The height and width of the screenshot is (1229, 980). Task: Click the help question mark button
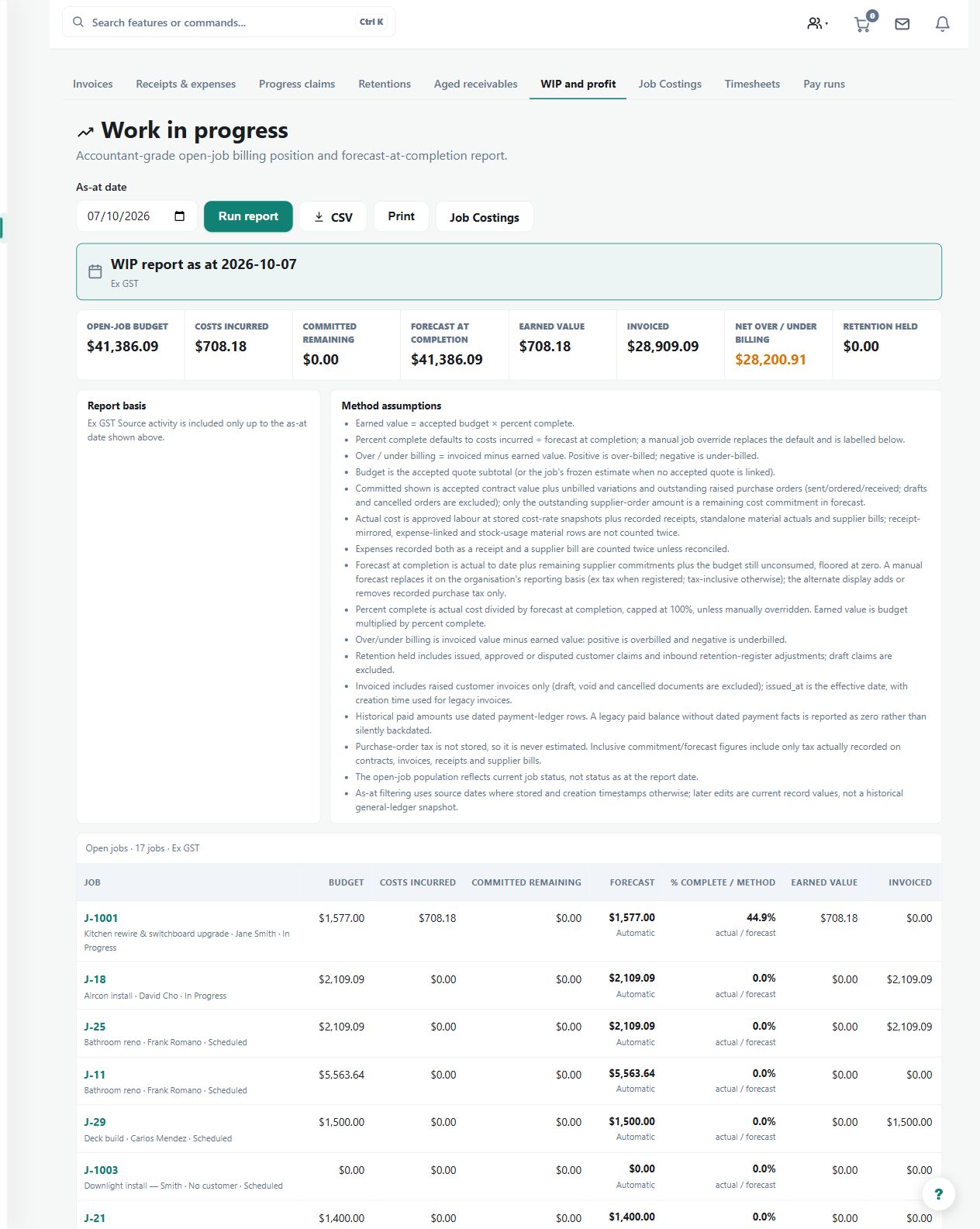pyautogui.click(x=939, y=1194)
